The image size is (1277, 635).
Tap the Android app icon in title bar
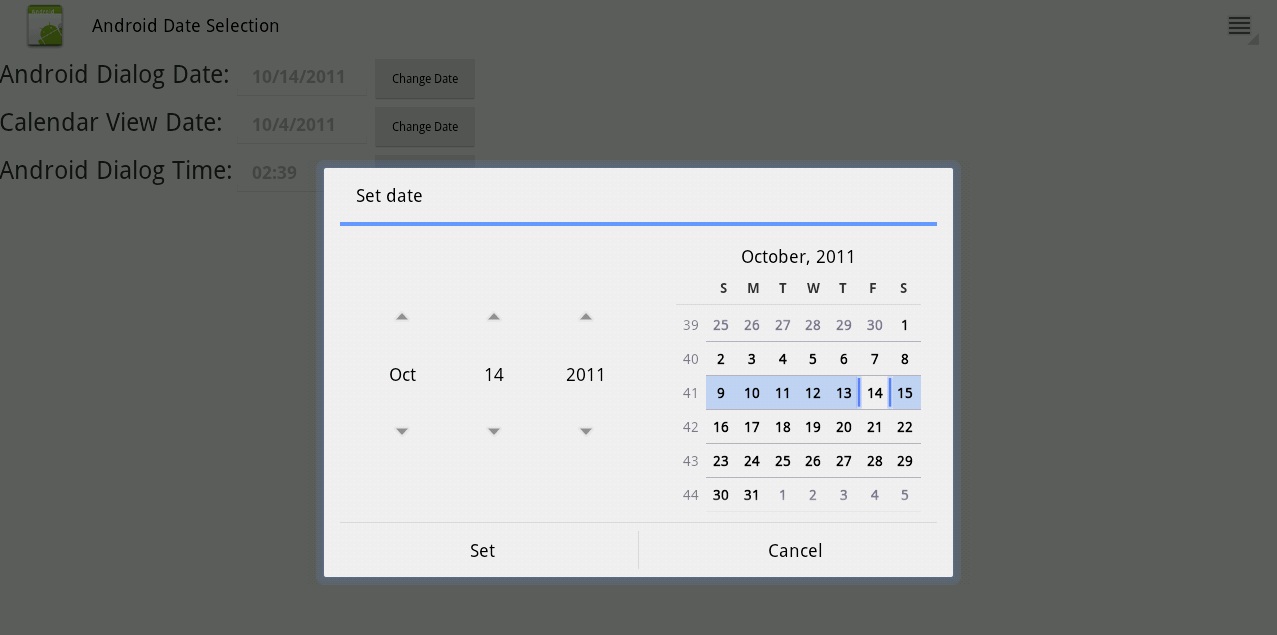point(44,25)
